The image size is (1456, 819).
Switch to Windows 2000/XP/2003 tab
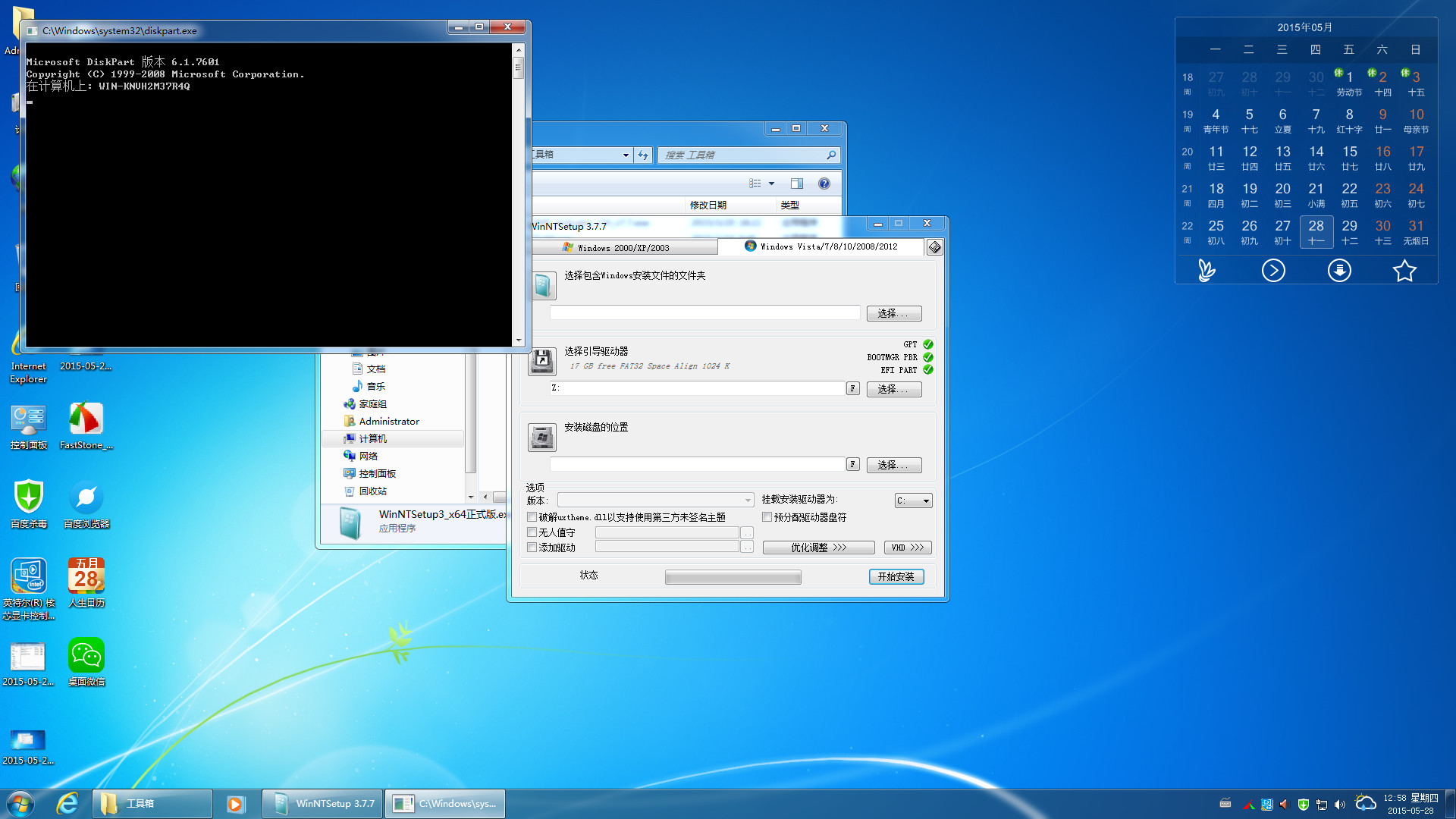click(x=623, y=248)
